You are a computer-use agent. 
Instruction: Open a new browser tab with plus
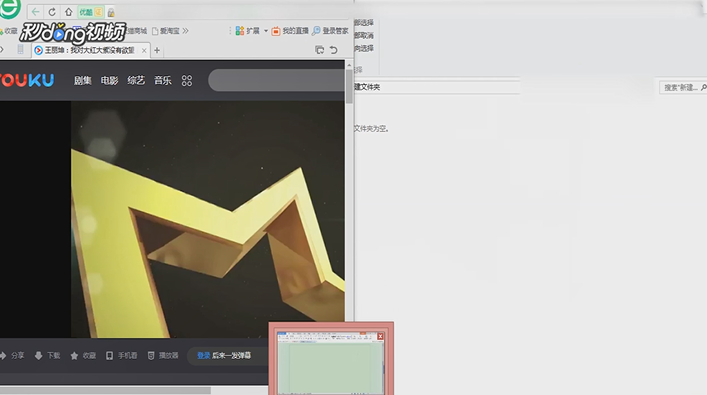pos(157,51)
